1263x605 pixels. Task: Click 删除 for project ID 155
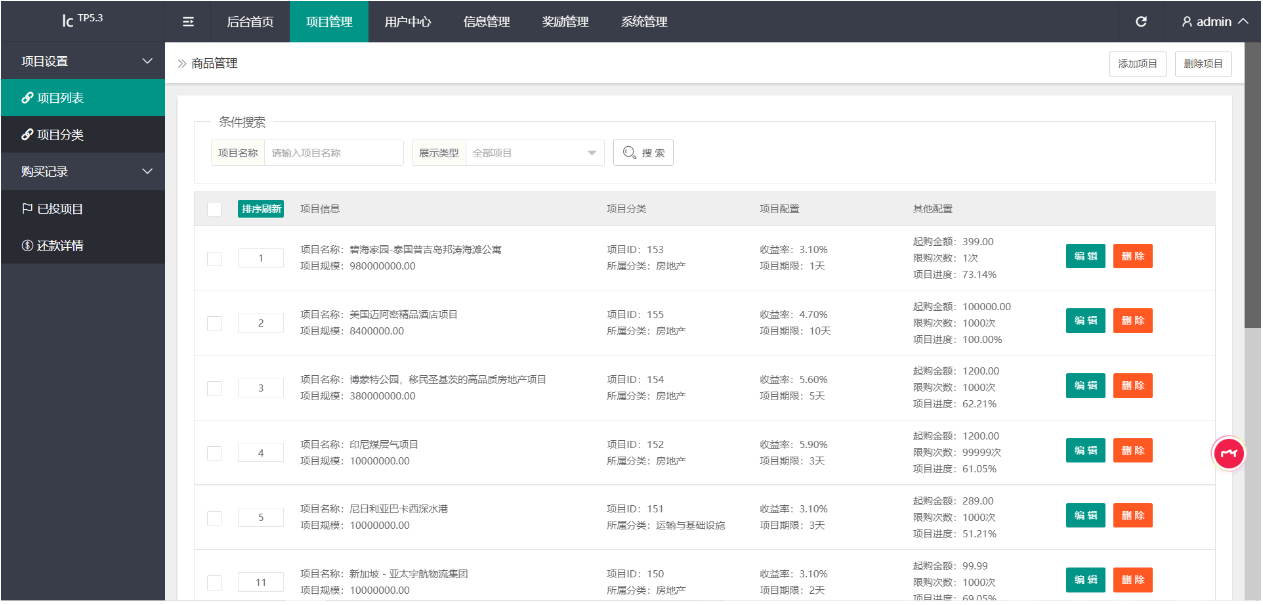1132,321
